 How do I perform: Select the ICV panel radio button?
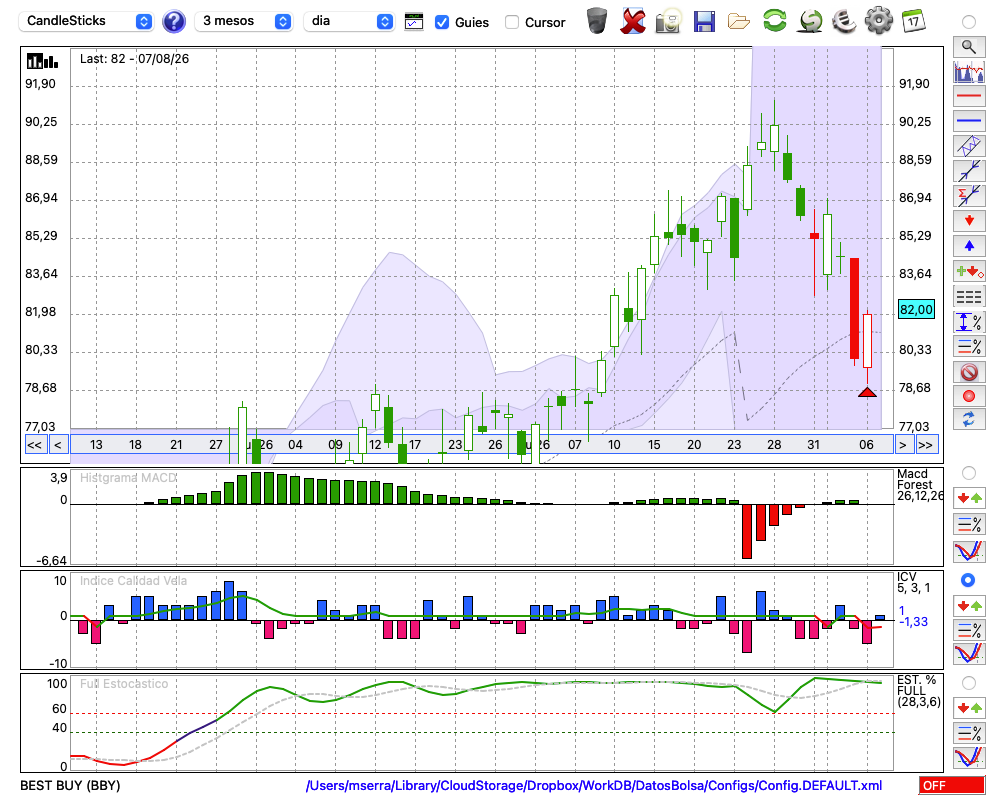[968, 580]
